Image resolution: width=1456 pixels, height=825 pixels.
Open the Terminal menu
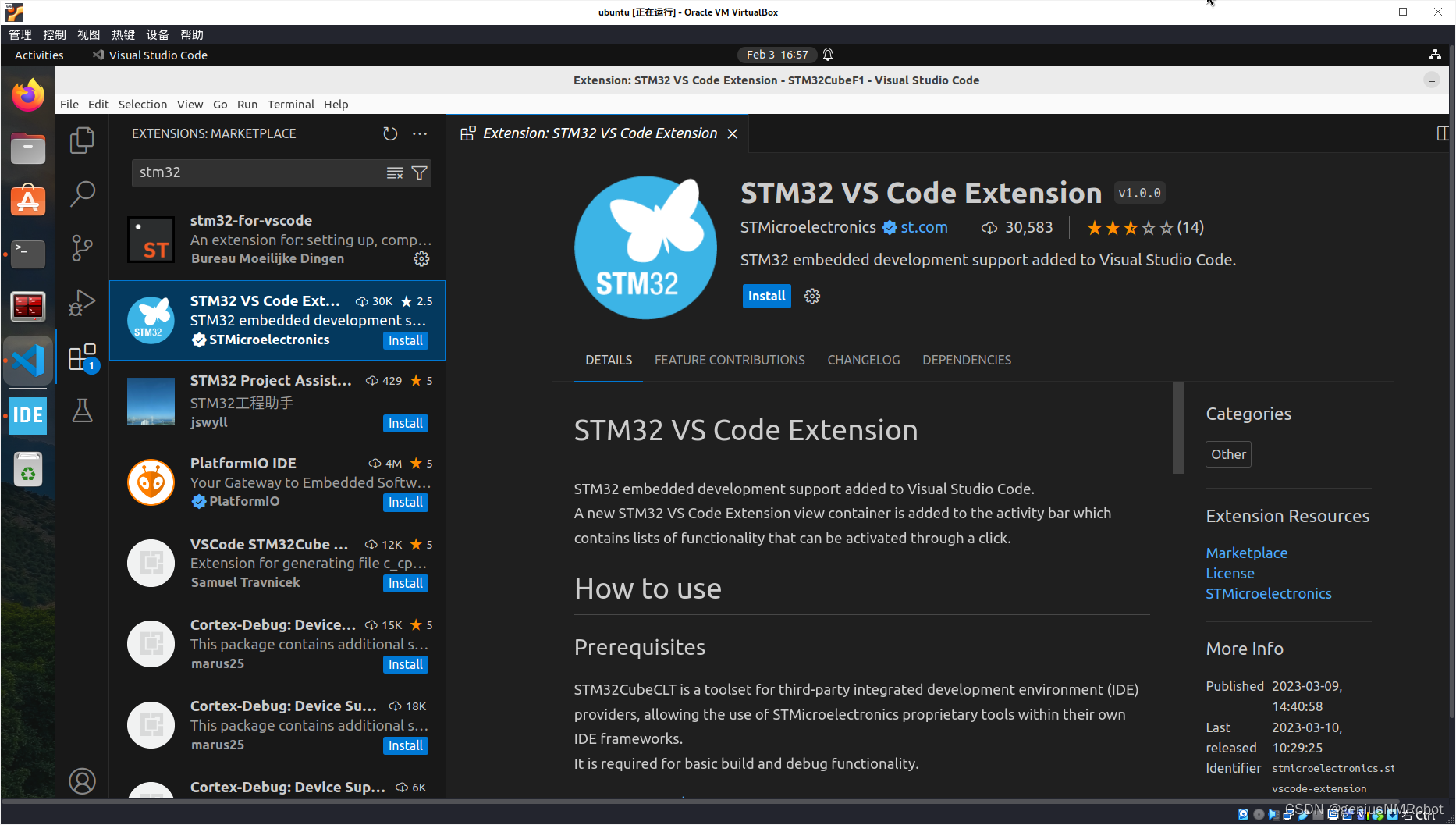pos(290,104)
